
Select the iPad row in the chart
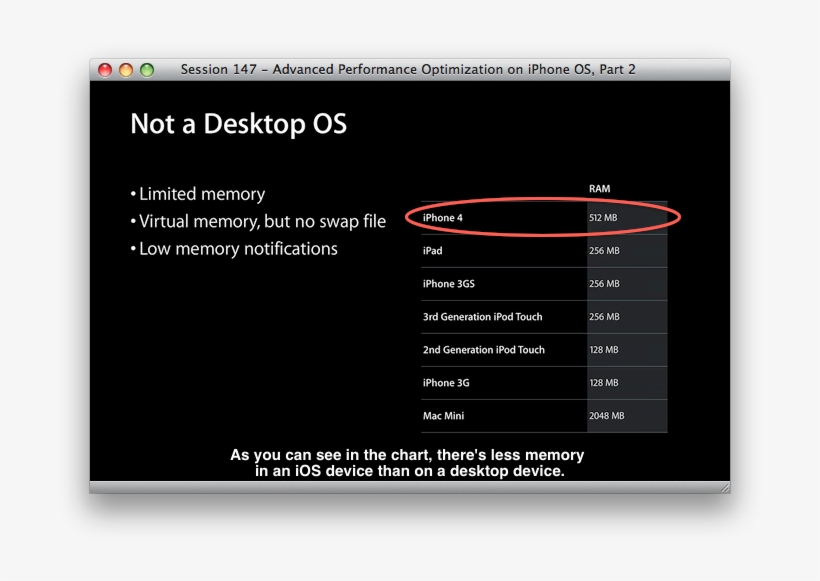(x=432, y=251)
